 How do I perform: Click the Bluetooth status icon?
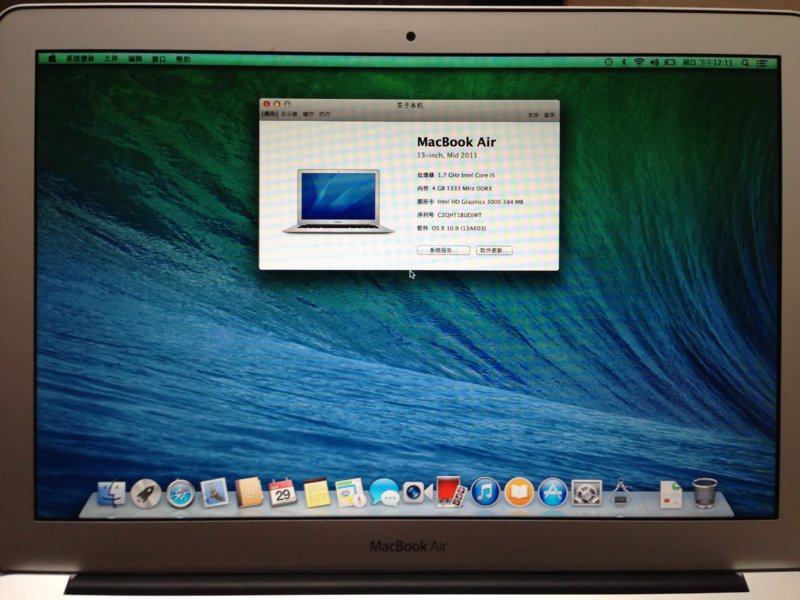click(623, 62)
